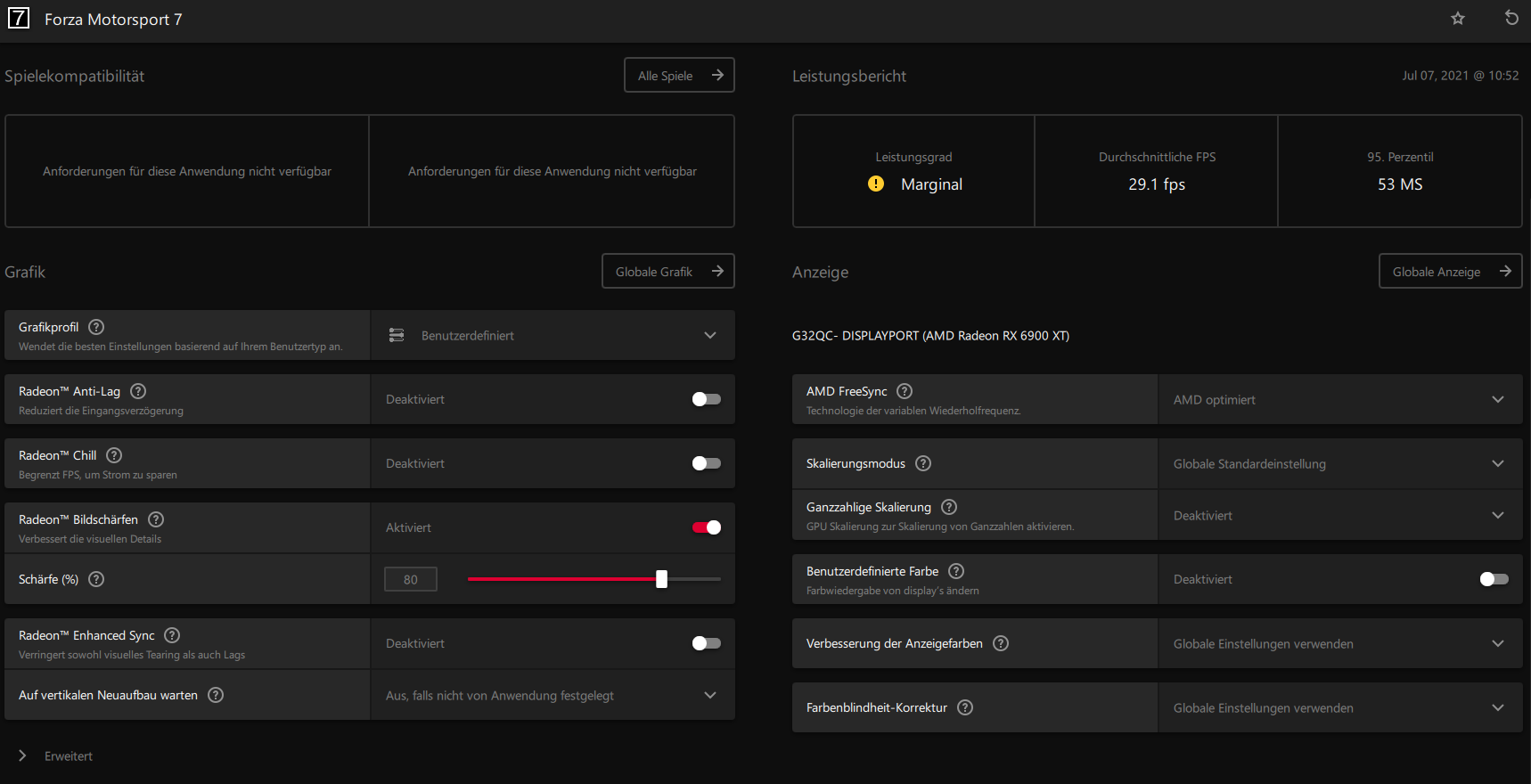Click help icon next to Grafikprofil
This screenshot has width=1531, height=784.
pos(96,327)
